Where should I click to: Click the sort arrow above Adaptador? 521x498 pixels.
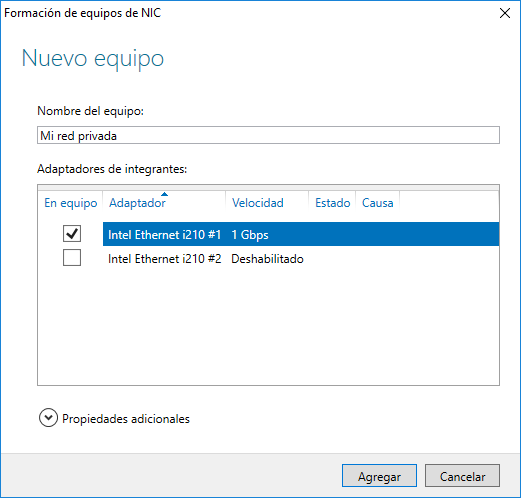(x=164, y=194)
